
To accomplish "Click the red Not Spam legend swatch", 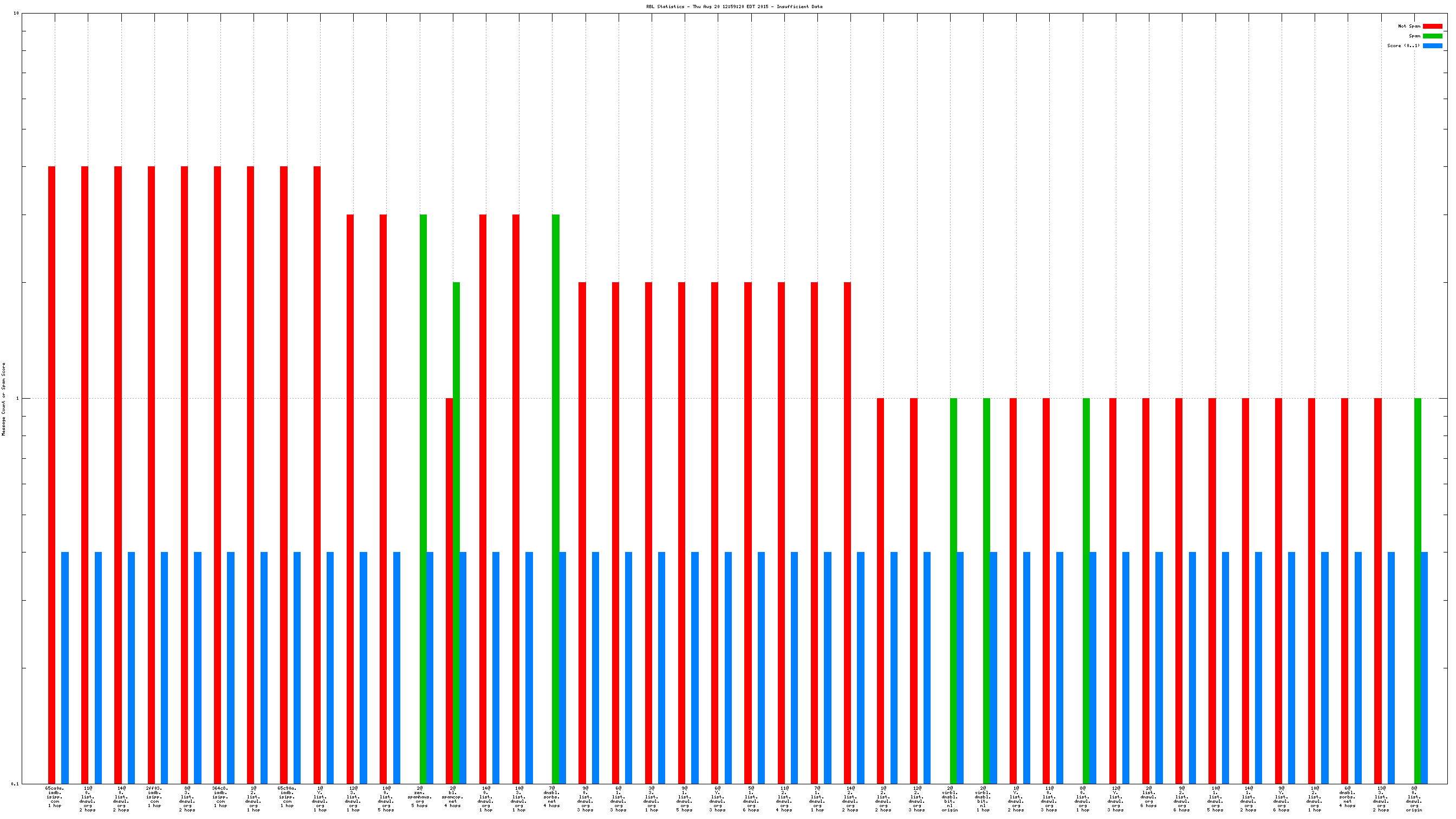I will [1432, 26].
